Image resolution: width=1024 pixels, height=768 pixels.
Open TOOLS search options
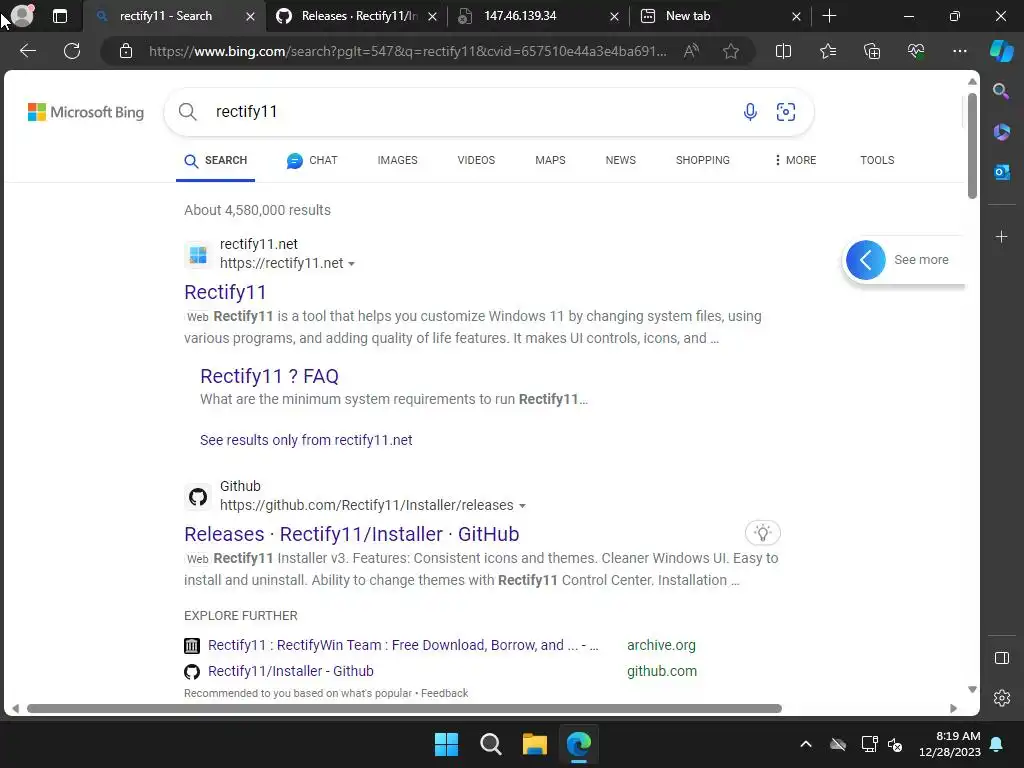point(877,160)
